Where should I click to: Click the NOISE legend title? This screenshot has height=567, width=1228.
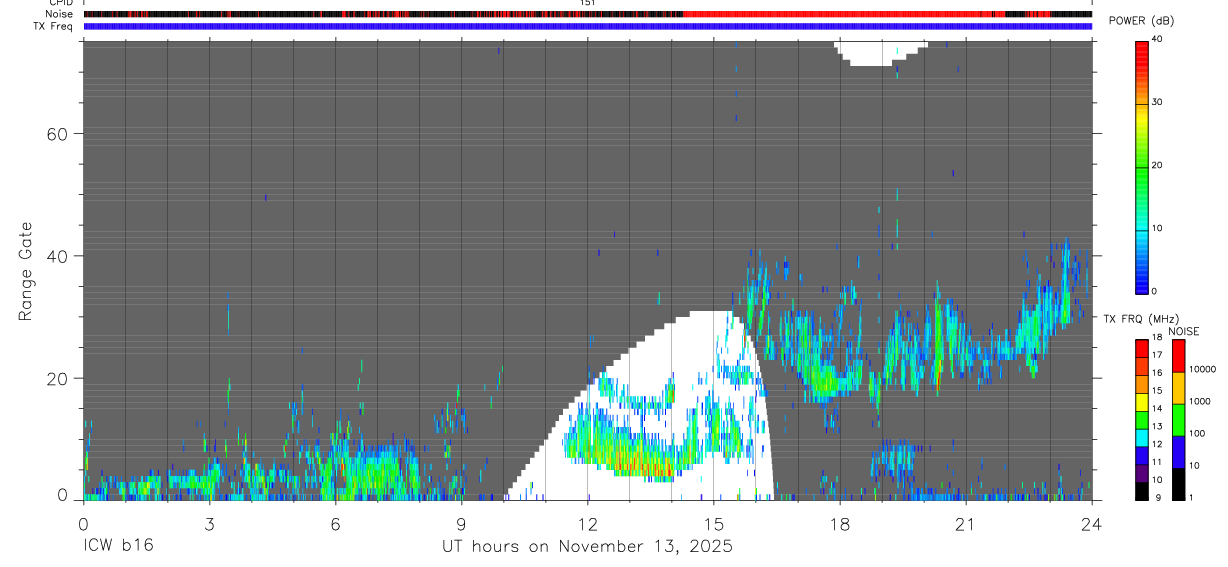[x=1184, y=331]
